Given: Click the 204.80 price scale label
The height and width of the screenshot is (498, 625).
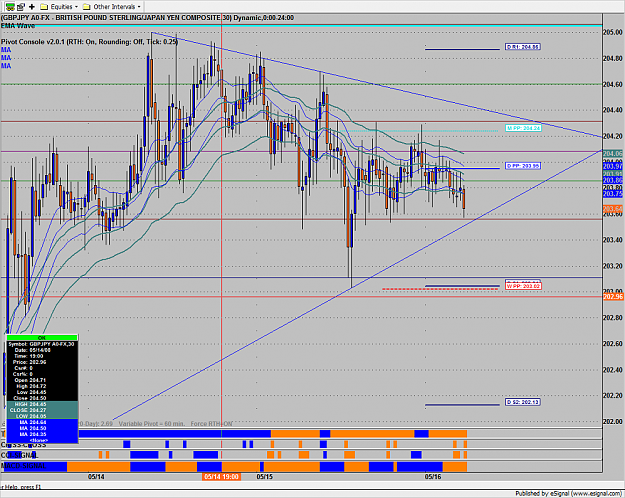Looking at the screenshot, I should point(613,59).
